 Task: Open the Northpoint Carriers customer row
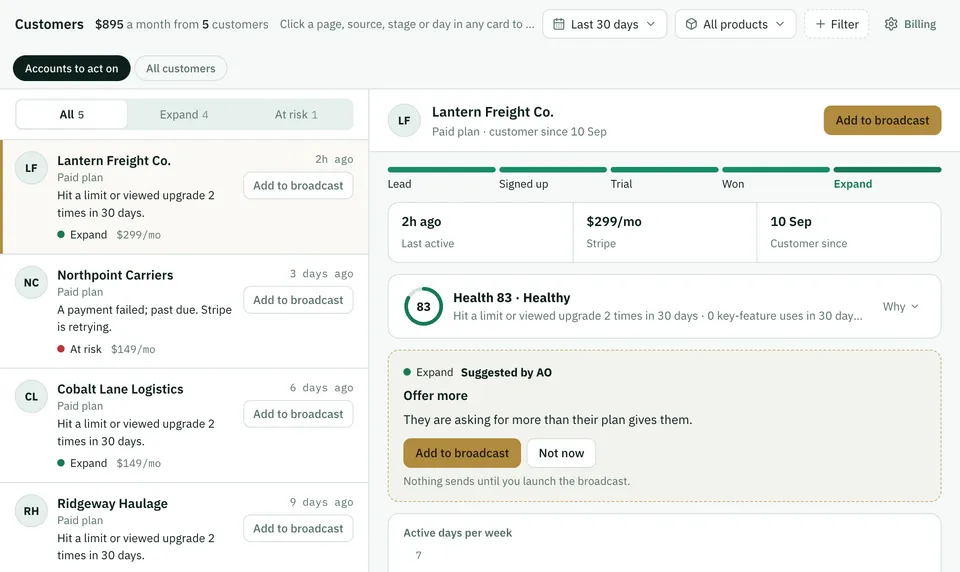184,311
